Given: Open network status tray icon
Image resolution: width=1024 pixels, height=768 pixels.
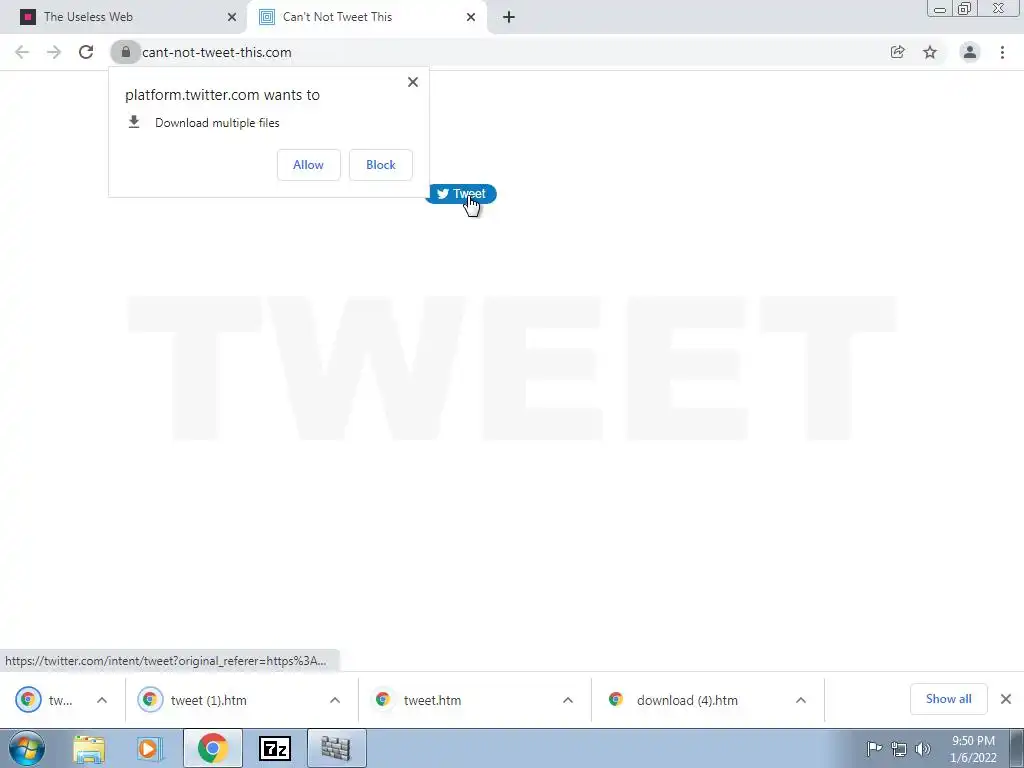Looking at the screenshot, I should pos(899,749).
